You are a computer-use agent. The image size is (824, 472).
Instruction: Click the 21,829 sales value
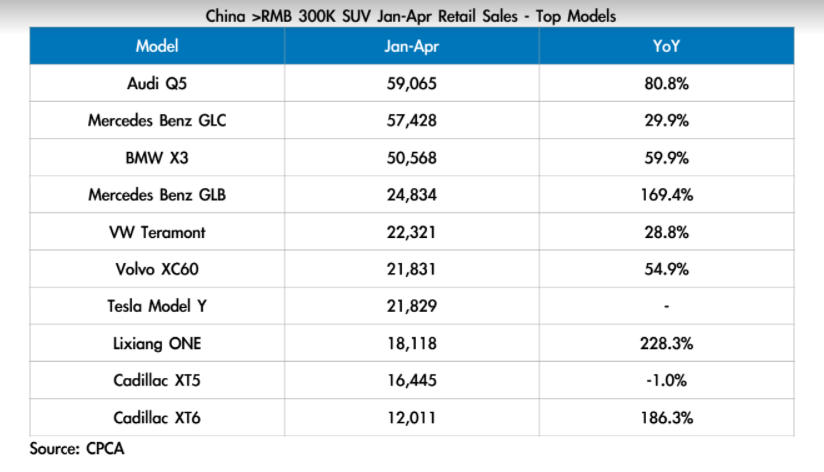(x=410, y=306)
